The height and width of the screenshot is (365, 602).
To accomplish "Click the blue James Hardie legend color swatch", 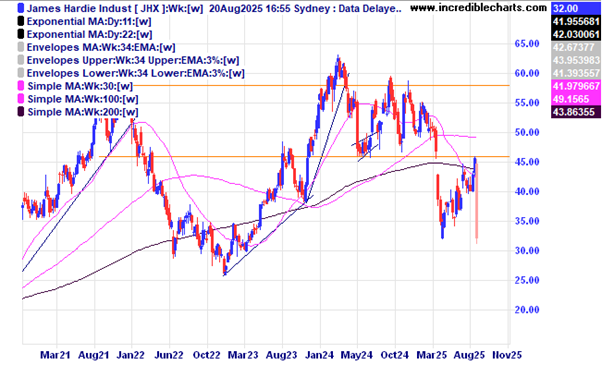I will point(20,8).
